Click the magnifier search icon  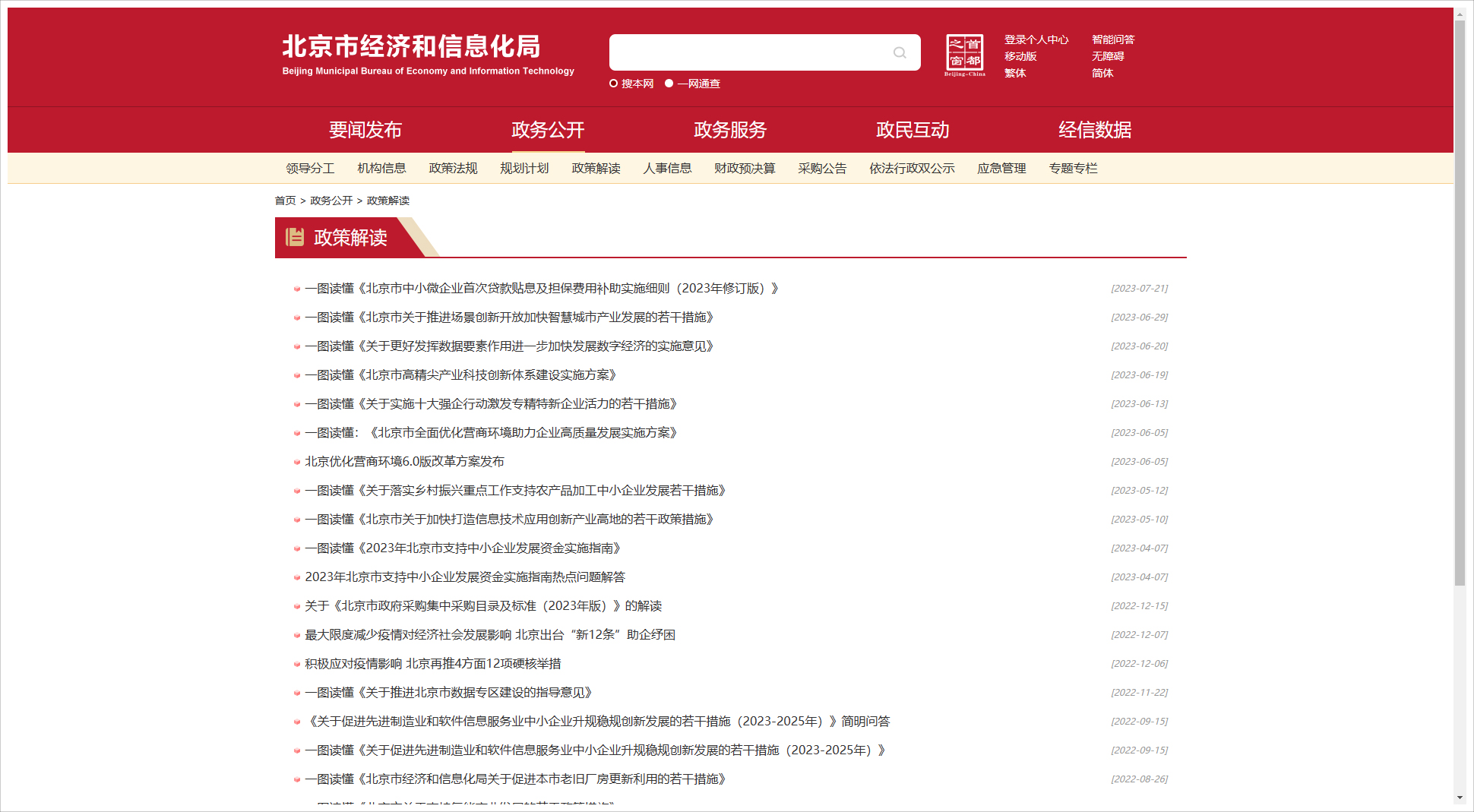pos(900,52)
